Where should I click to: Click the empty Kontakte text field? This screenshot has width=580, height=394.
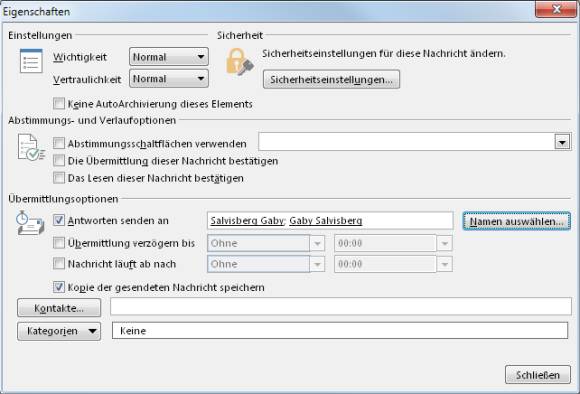[341, 306]
